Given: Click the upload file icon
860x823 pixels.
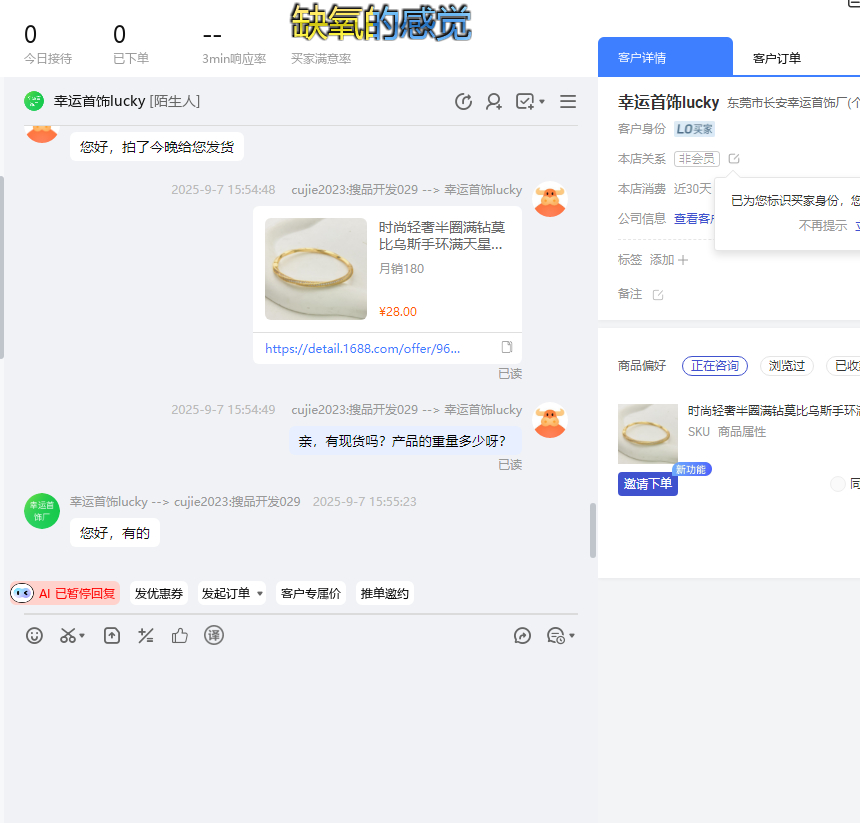Looking at the screenshot, I should click(112, 635).
